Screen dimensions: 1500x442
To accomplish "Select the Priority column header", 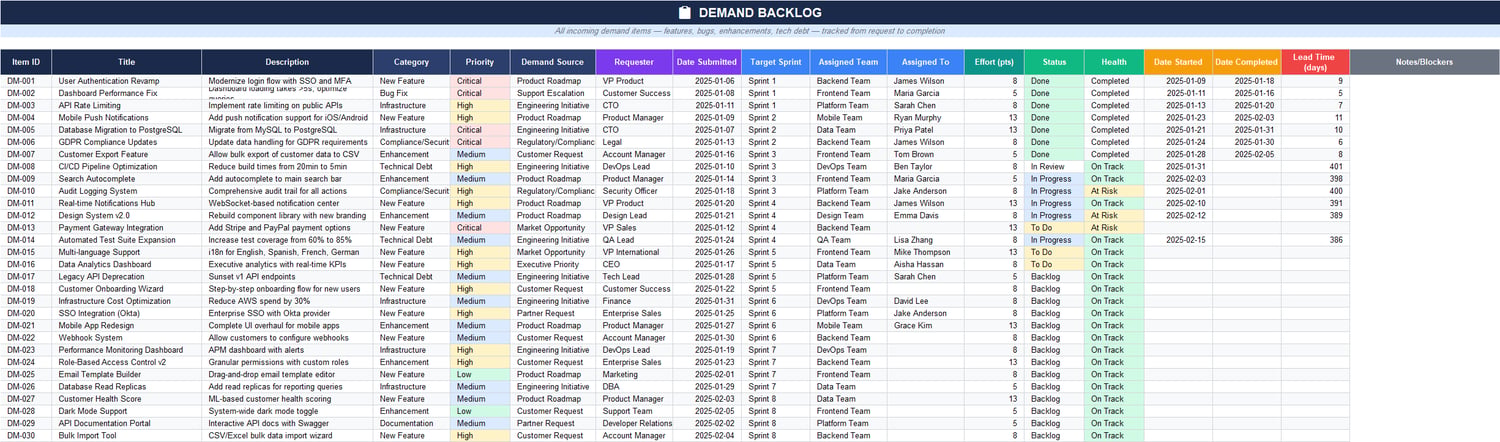I will click(x=480, y=62).
